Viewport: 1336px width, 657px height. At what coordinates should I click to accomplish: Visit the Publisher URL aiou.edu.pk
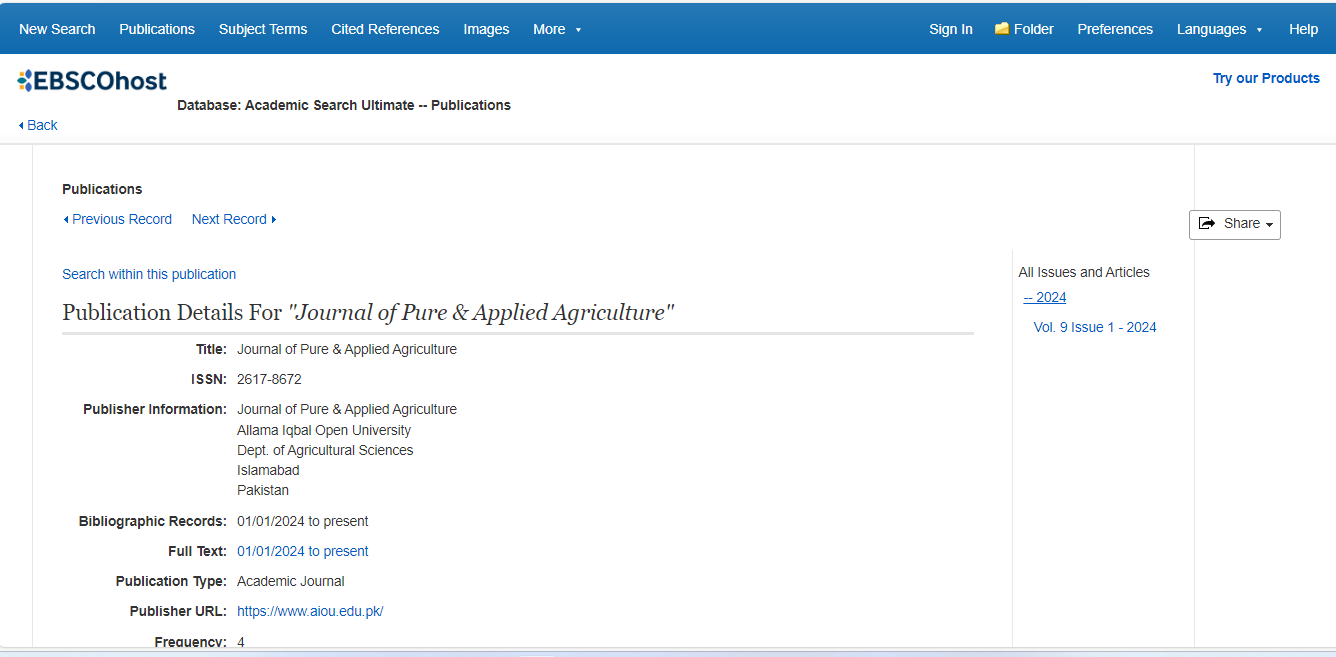[310, 611]
